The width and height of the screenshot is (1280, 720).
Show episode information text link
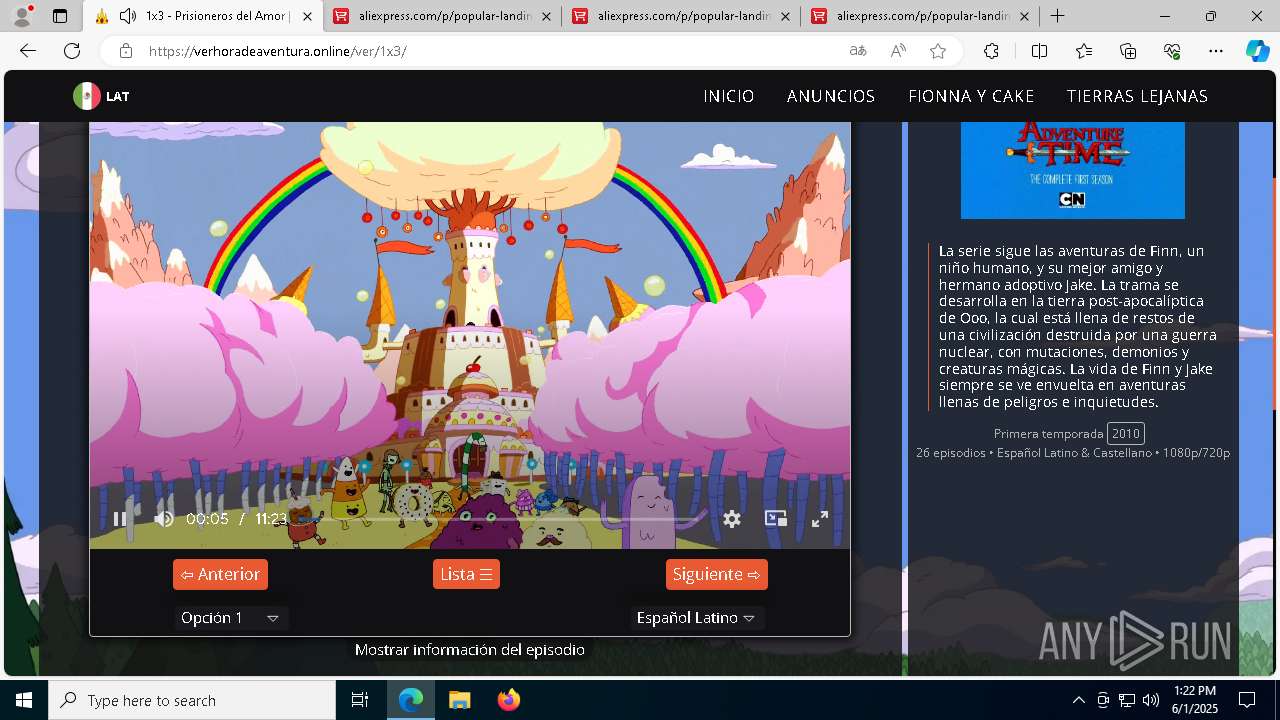[470, 650]
